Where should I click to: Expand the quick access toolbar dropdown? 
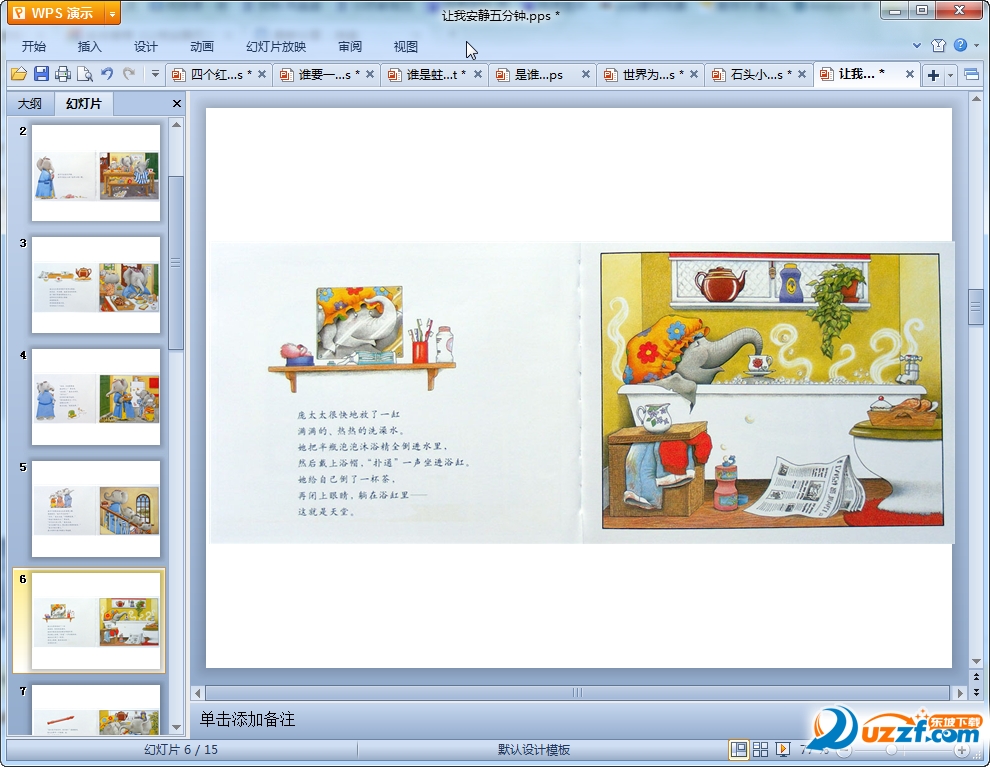155,74
